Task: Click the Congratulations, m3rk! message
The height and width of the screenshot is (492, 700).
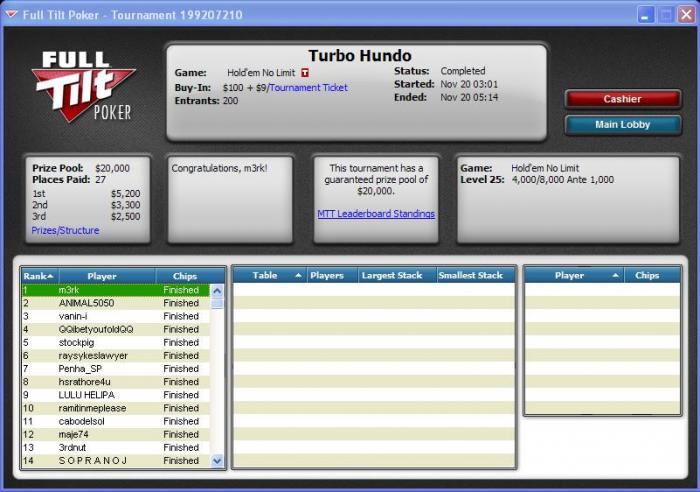Action: click(x=219, y=168)
